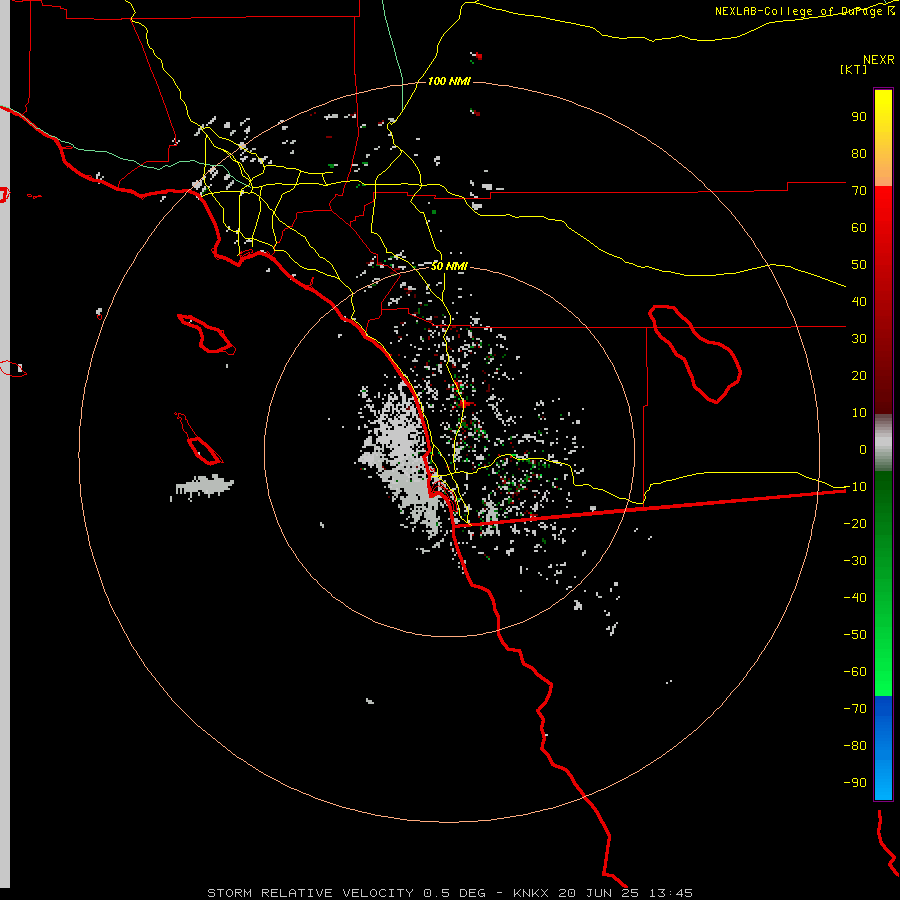
Task: Click the "60" value on the velocity scale
Action: (x=859, y=228)
